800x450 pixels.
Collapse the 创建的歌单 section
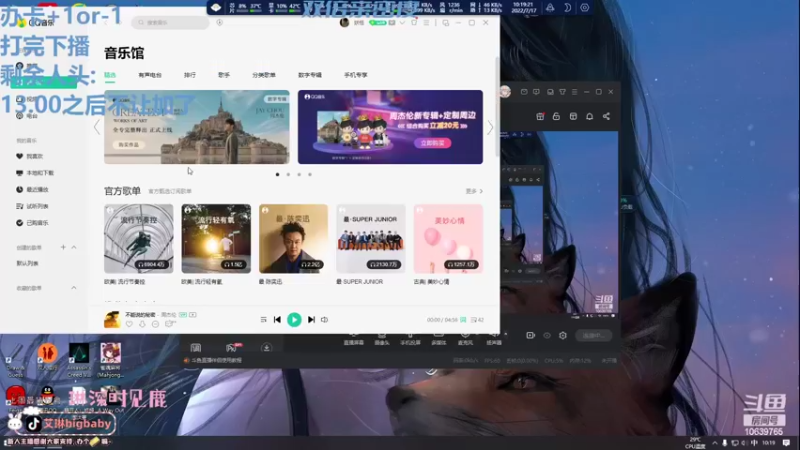74,247
